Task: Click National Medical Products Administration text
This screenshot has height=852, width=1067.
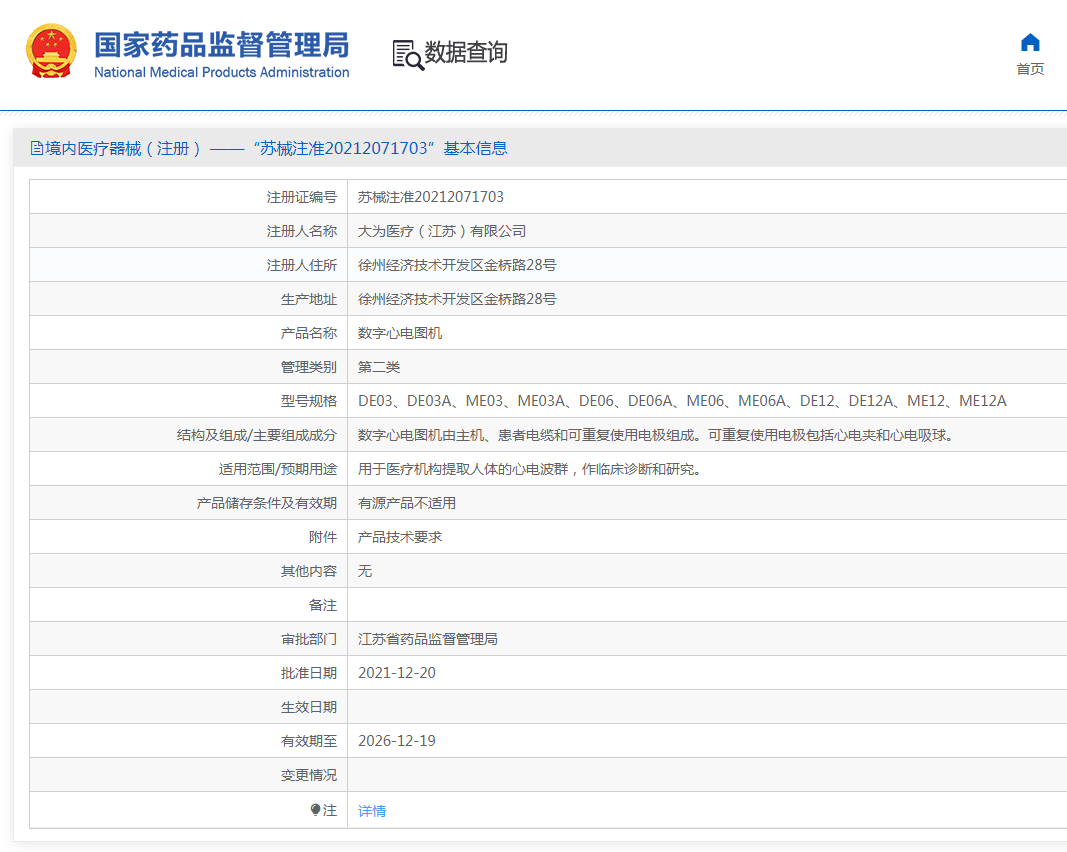Action: coord(221,72)
